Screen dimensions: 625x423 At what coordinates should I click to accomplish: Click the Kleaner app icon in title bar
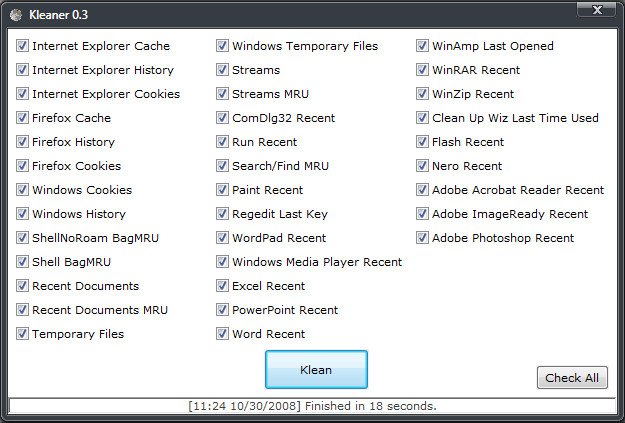point(16,15)
